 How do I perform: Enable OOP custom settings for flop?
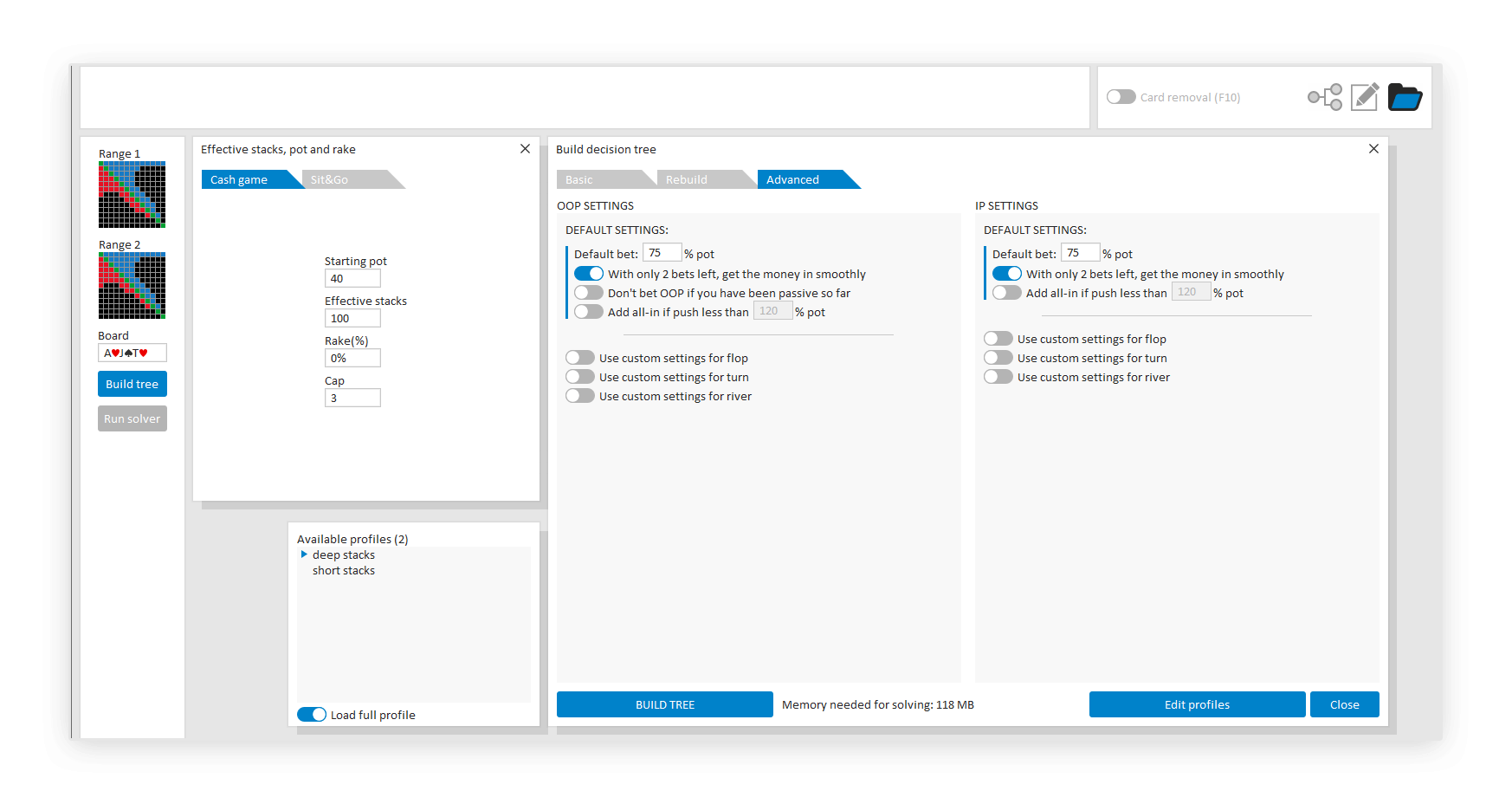pos(580,358)
